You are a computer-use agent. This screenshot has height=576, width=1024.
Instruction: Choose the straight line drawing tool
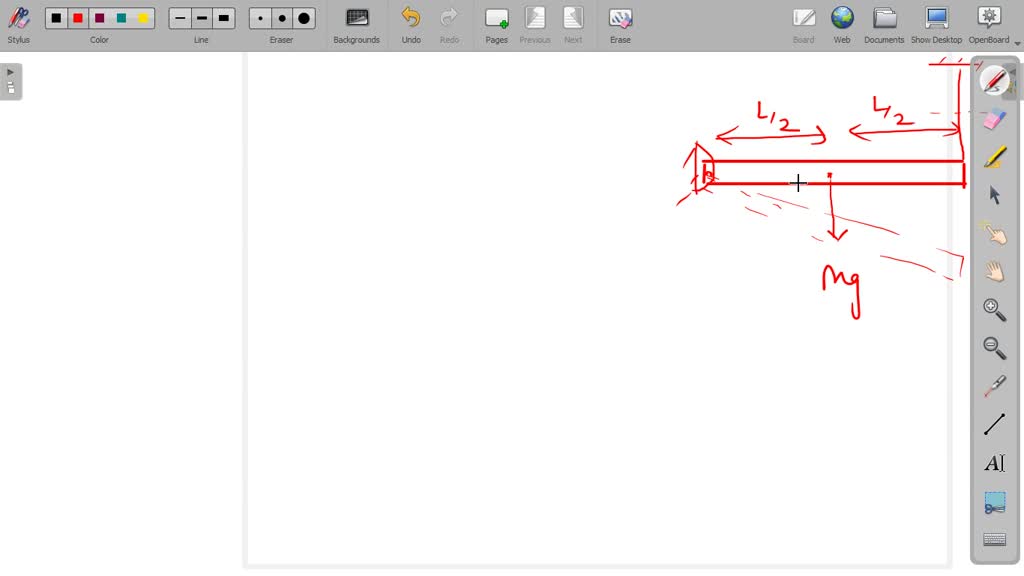[x=994, y=424]
